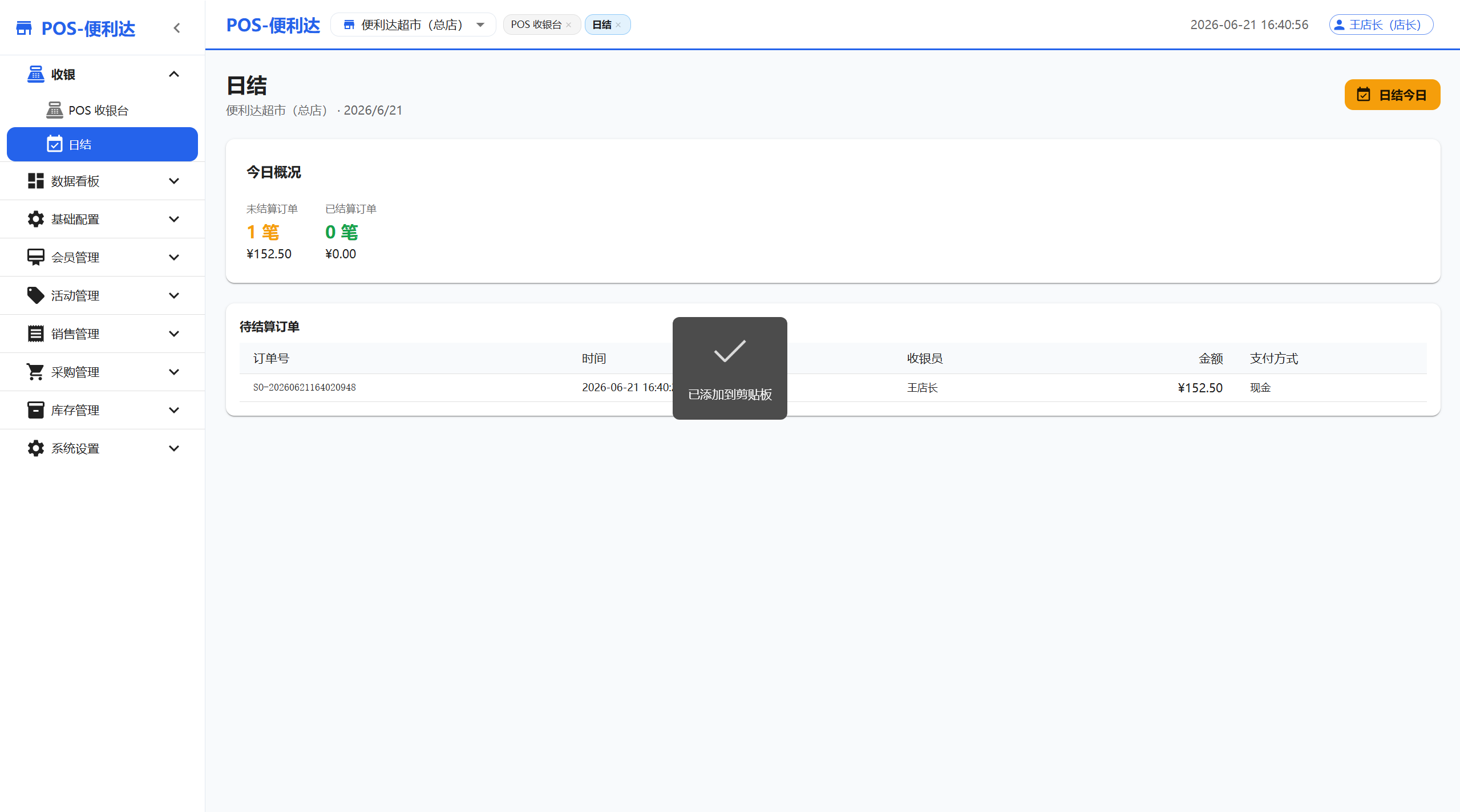The image size is (1460, 812).
Task: Click the ¥152.50 amount in the order row
Action: (1200, 388)
